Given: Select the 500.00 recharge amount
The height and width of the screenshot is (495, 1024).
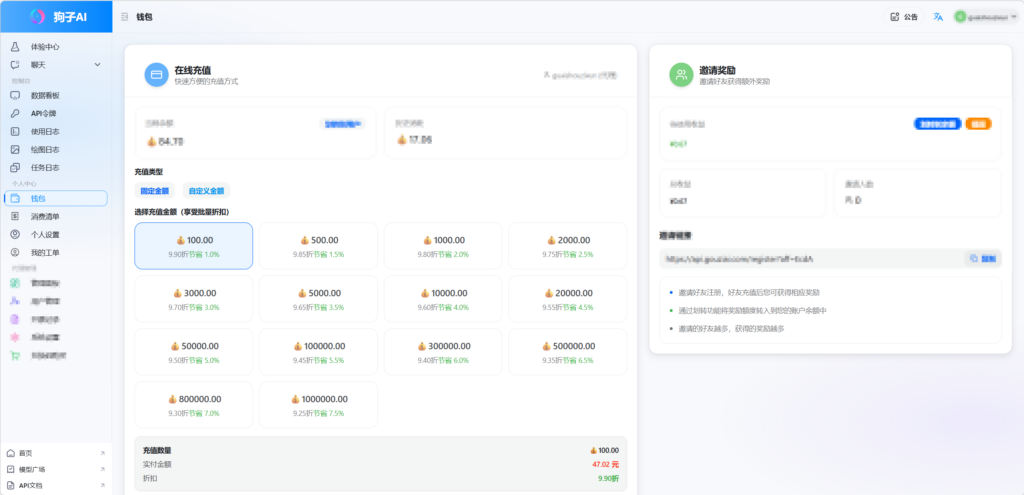Looking at the screenshot, I should tap(319, 246).
